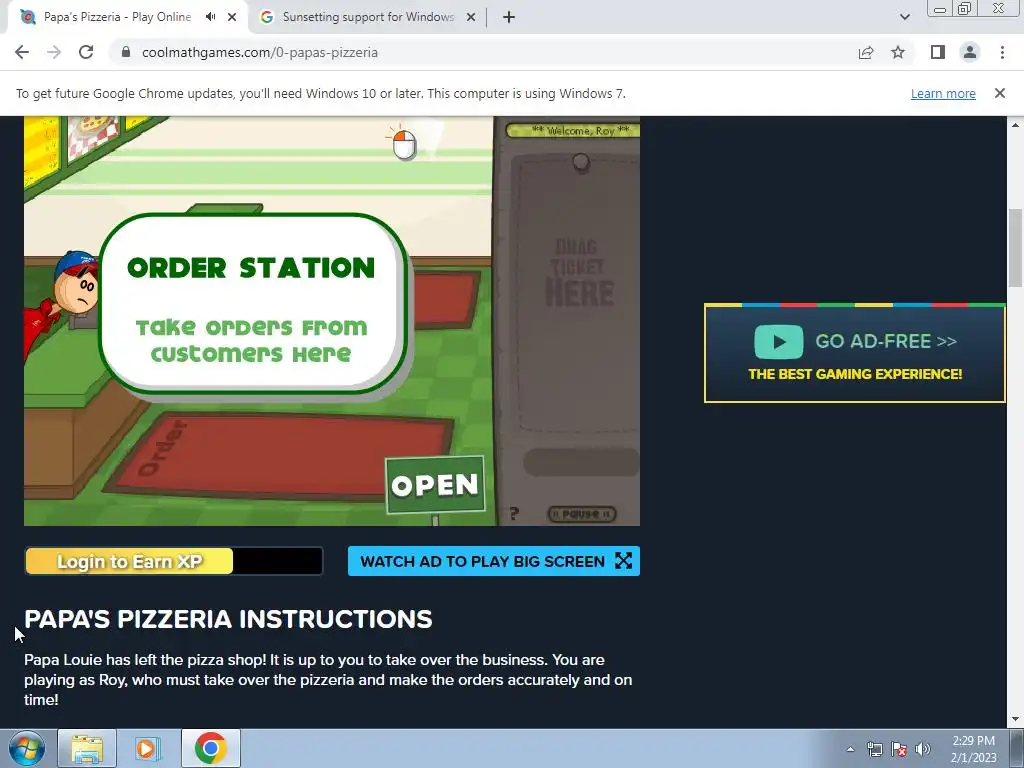
Task: Click Watch Ad to Play Big Screen
Action: click(x=494, y=561)
